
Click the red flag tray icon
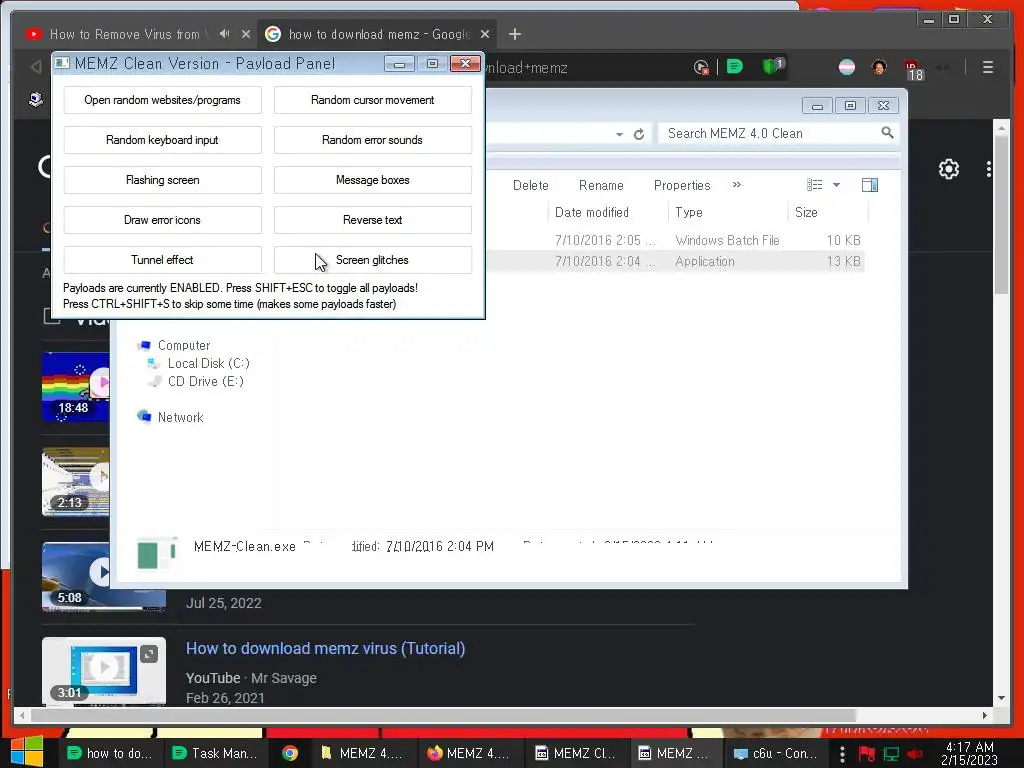click(867, 754)
